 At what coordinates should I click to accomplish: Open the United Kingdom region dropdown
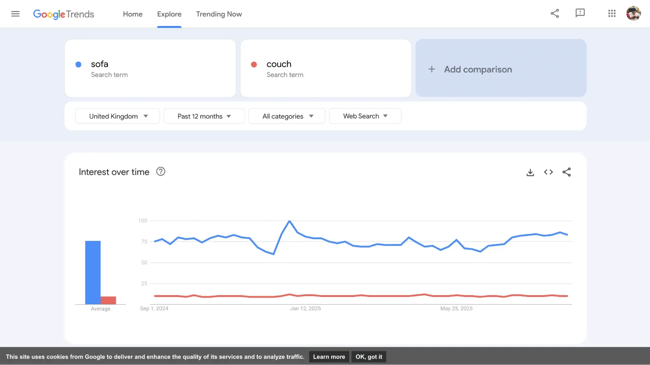(117, 116)
